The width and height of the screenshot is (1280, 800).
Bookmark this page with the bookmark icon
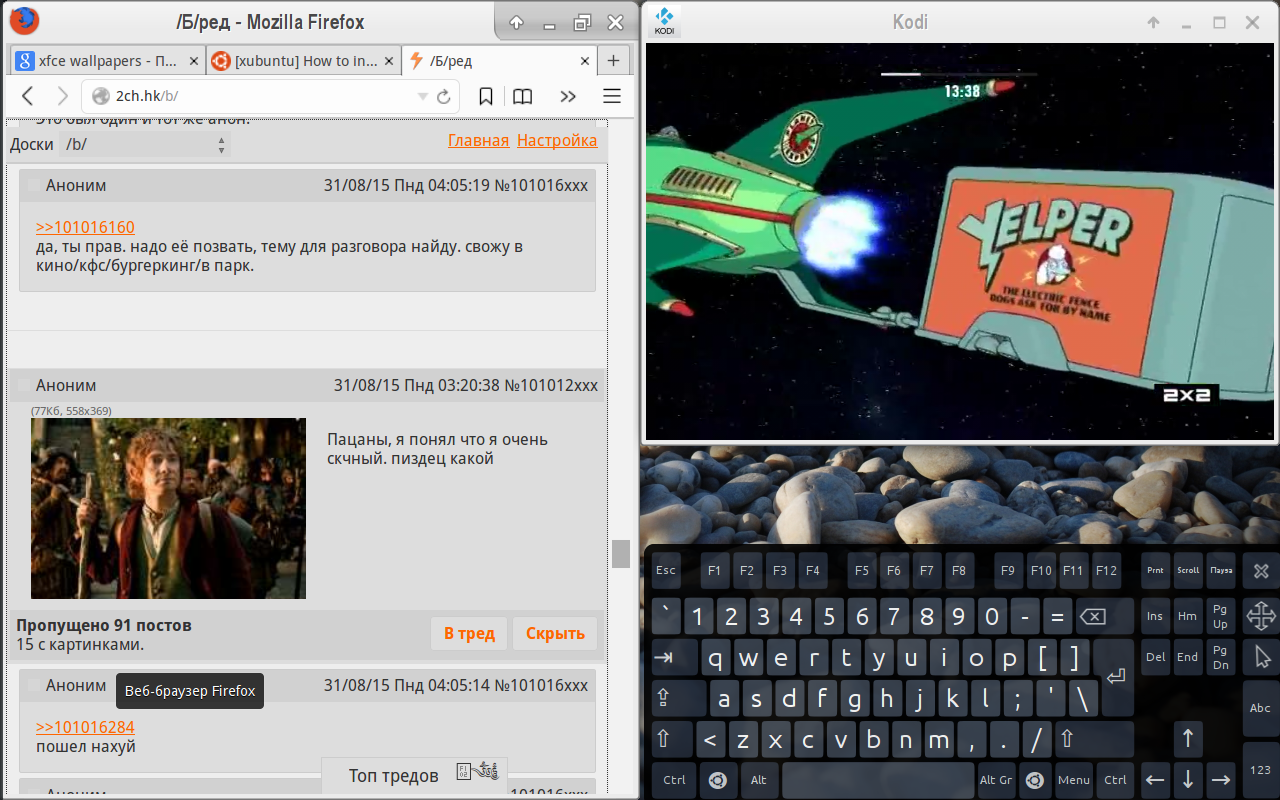pos(486,96)
